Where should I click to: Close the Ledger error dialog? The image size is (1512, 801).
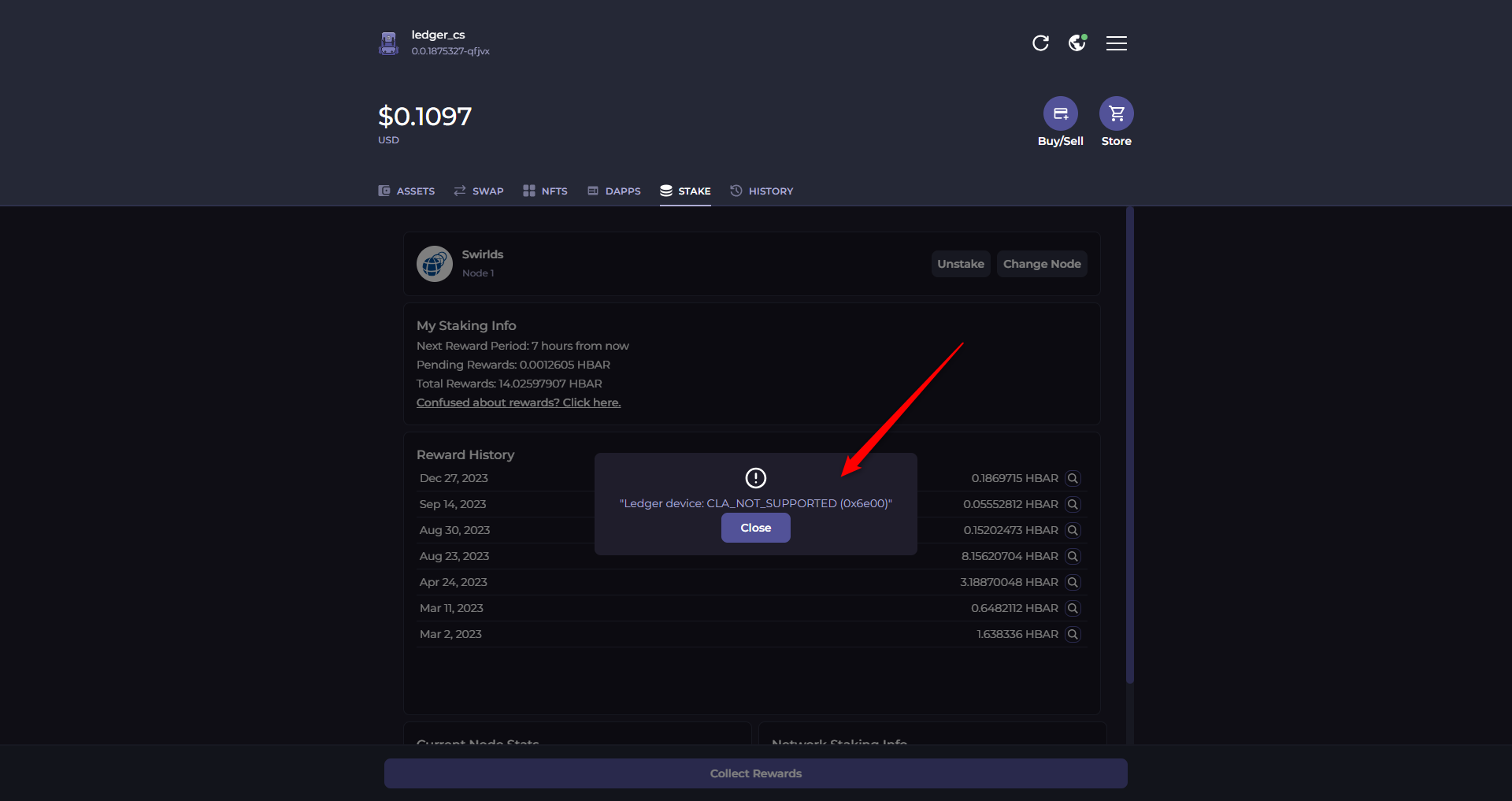pos(755,528)
